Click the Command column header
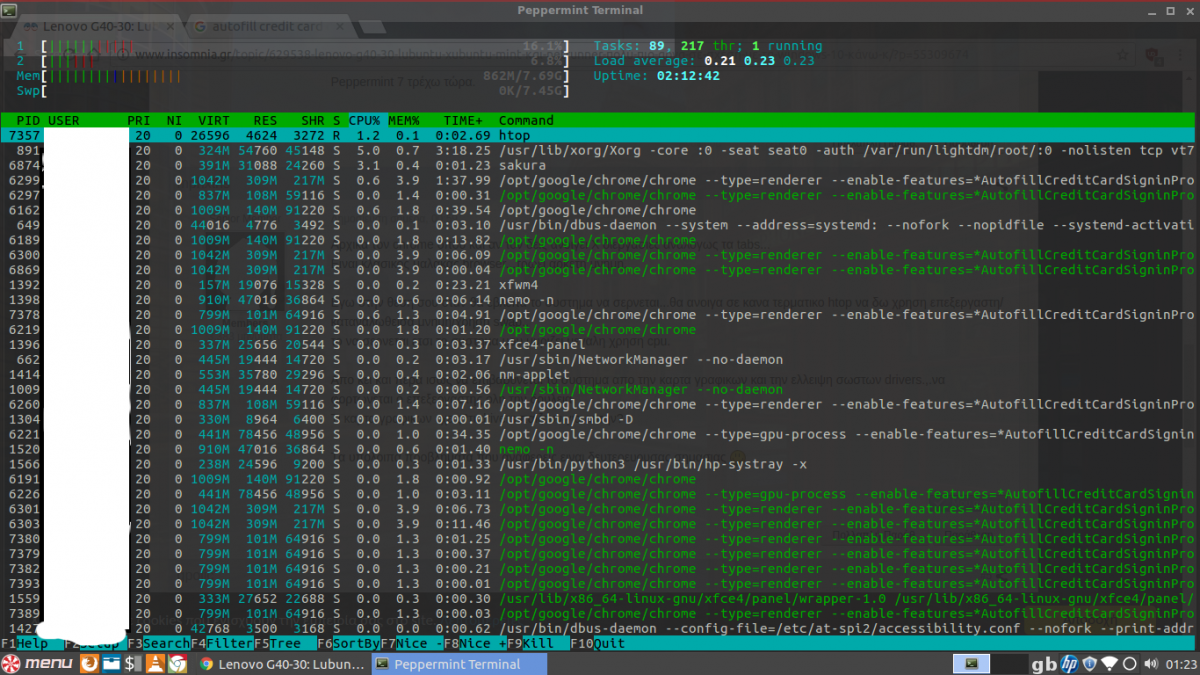Screen dimensions: 1200x675 click(526, 120)
